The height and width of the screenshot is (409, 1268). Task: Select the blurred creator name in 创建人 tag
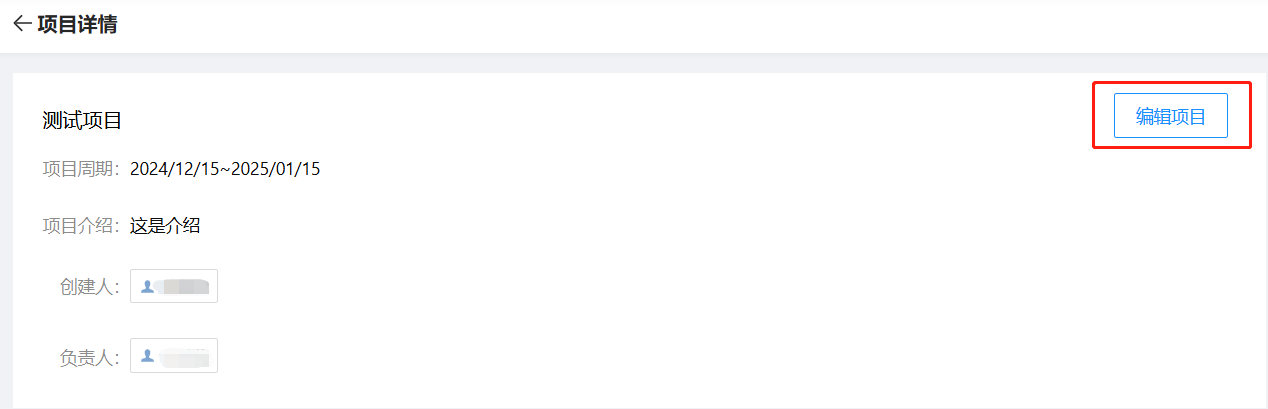pyautogui.click(x=182, y=286)
